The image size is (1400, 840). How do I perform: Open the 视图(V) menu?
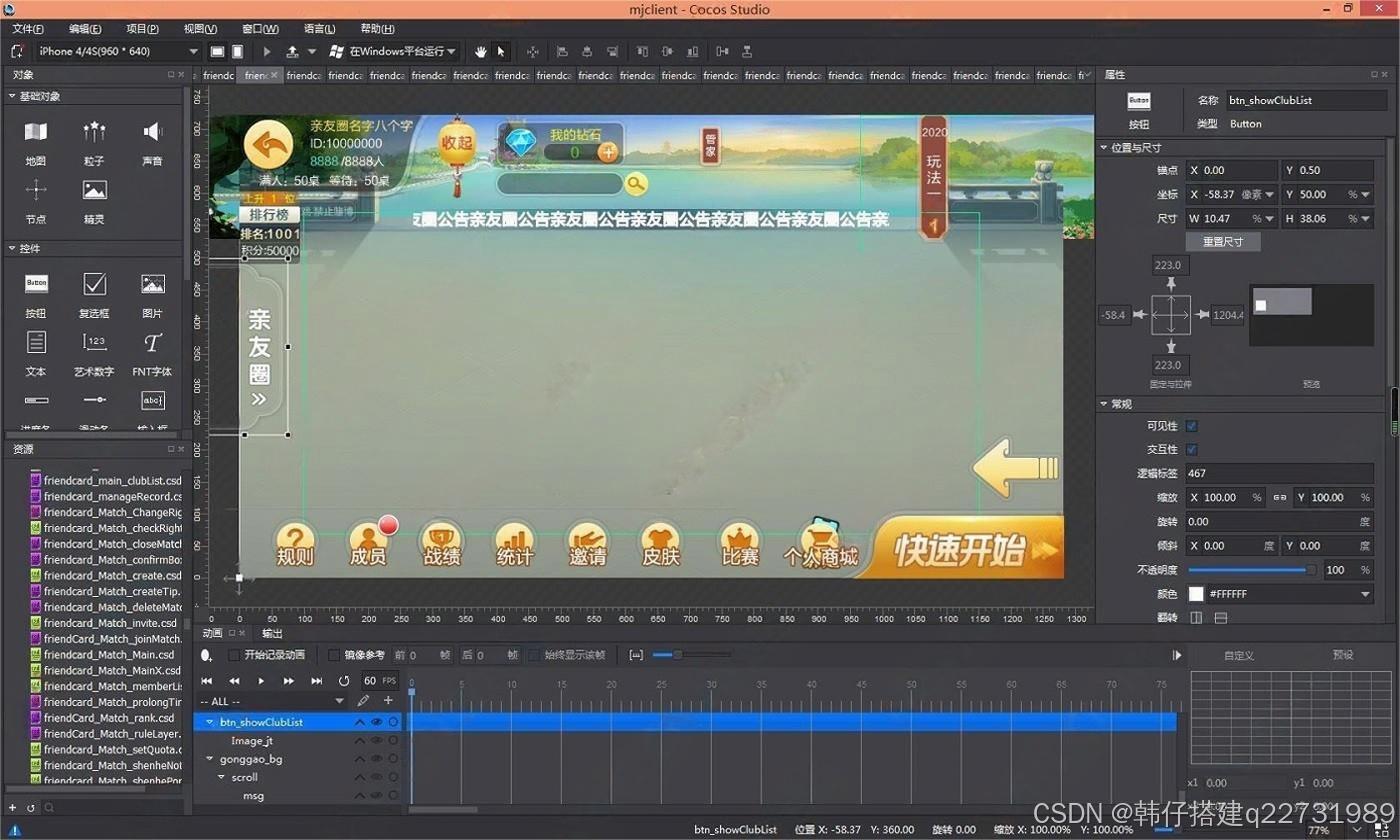pyautogui.click(x=200, y=29)
